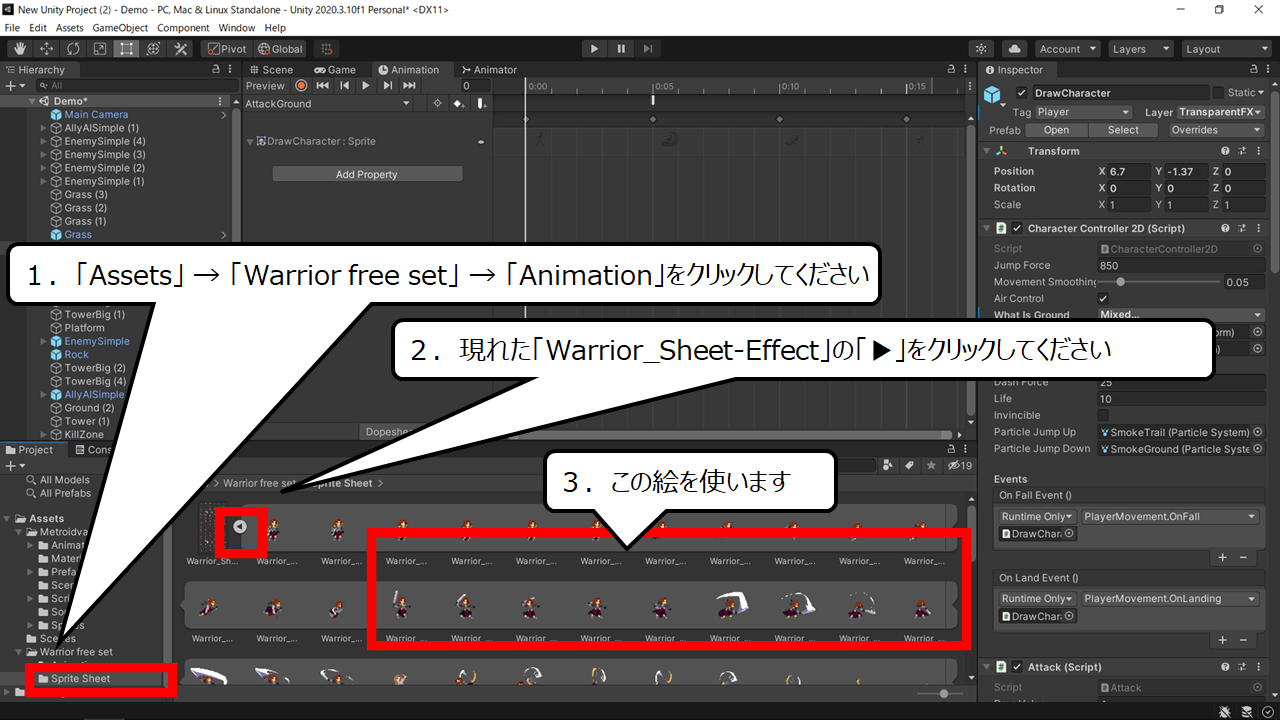Add a keyframe in Animation window
The image size is (1280, 720).
click(x=459, y=104)
